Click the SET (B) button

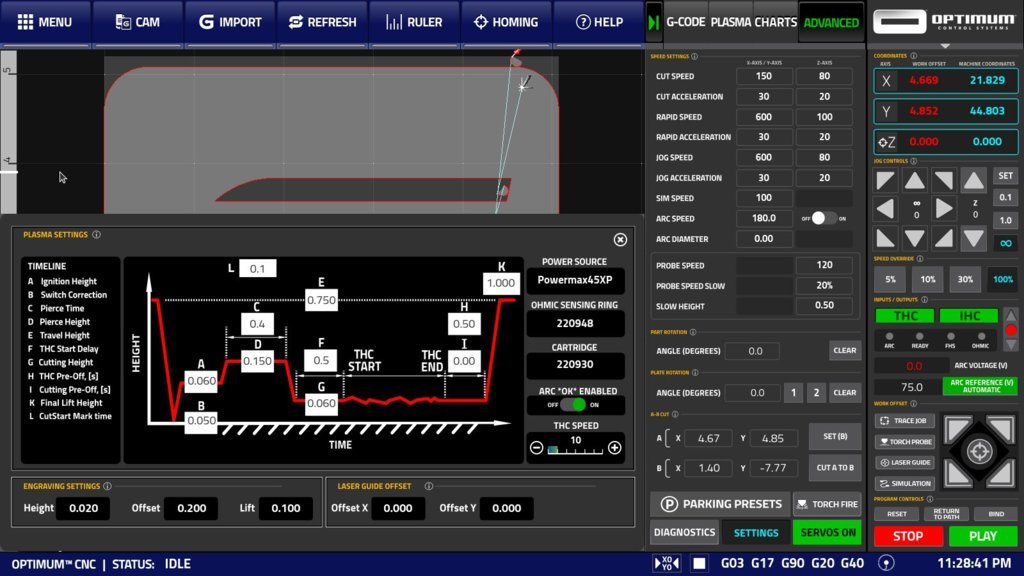(835, 436)
